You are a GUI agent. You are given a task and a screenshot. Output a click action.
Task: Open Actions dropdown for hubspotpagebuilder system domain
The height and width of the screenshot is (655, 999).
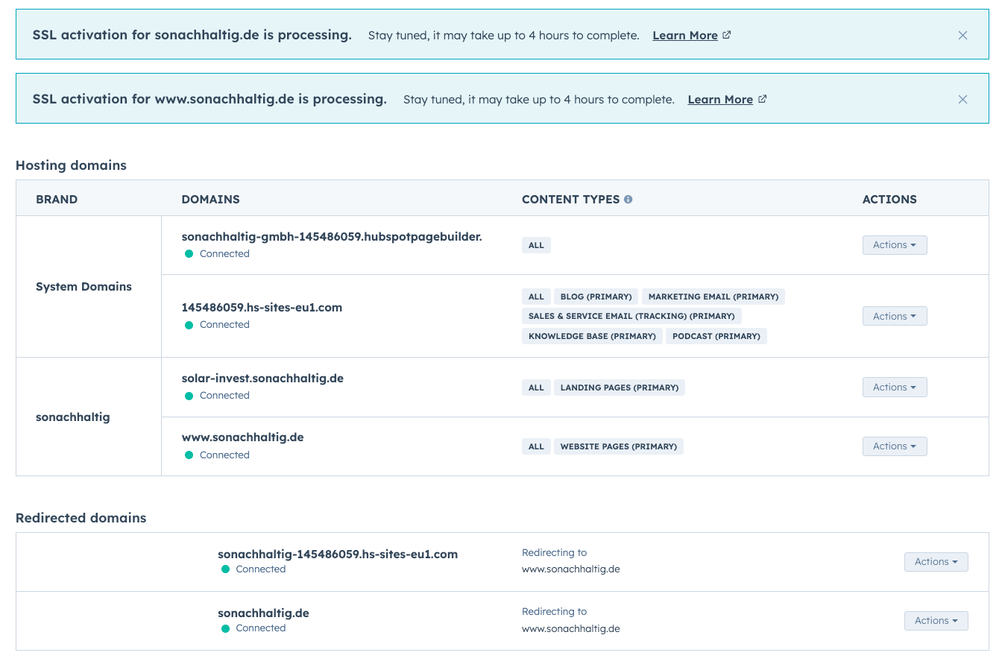[x=894, y=245]
